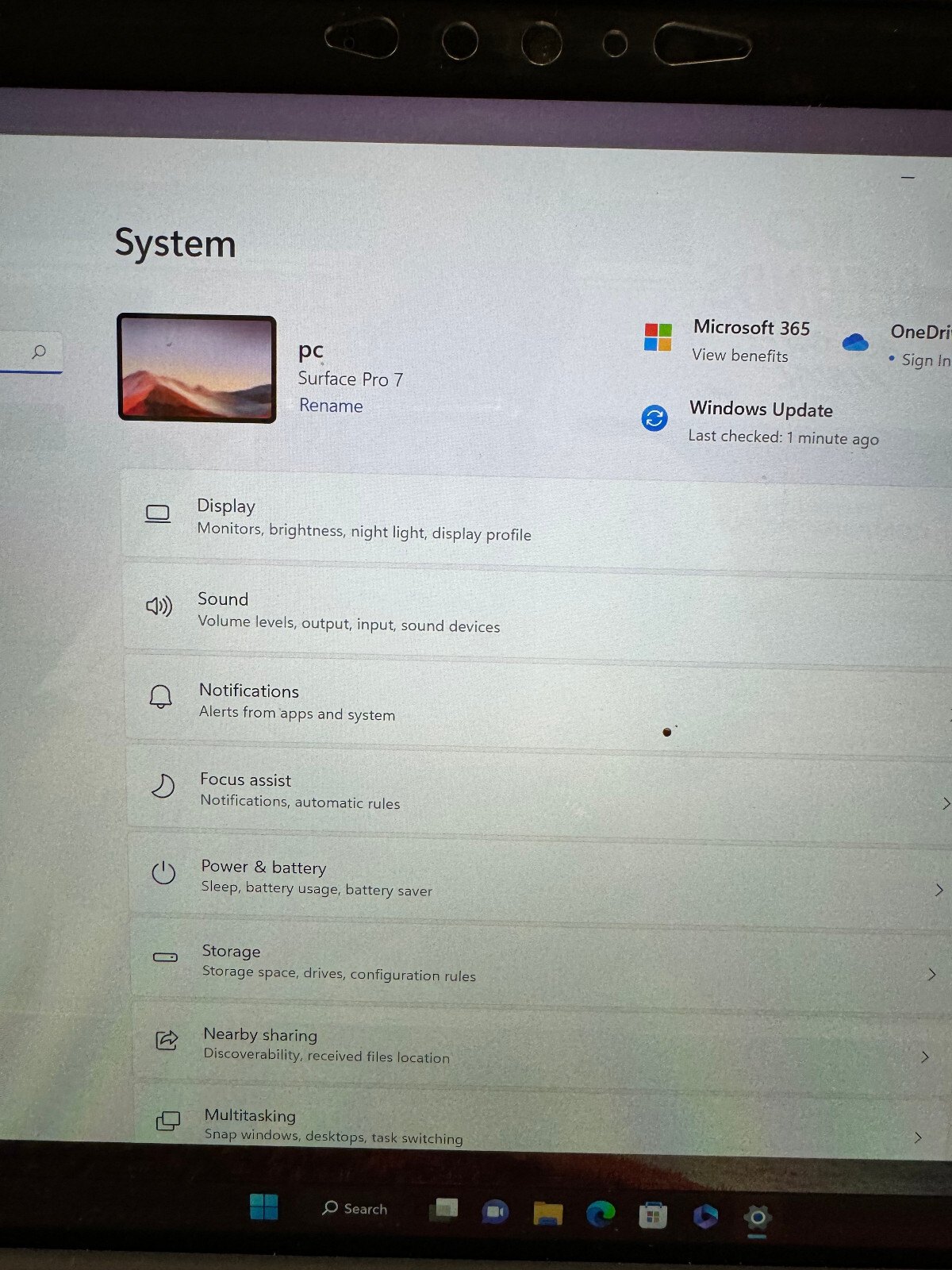The width and height of the screenshot is (952, 1270).
Task: Open Task View on the taskbar
Action: (x=444, y=1210)
